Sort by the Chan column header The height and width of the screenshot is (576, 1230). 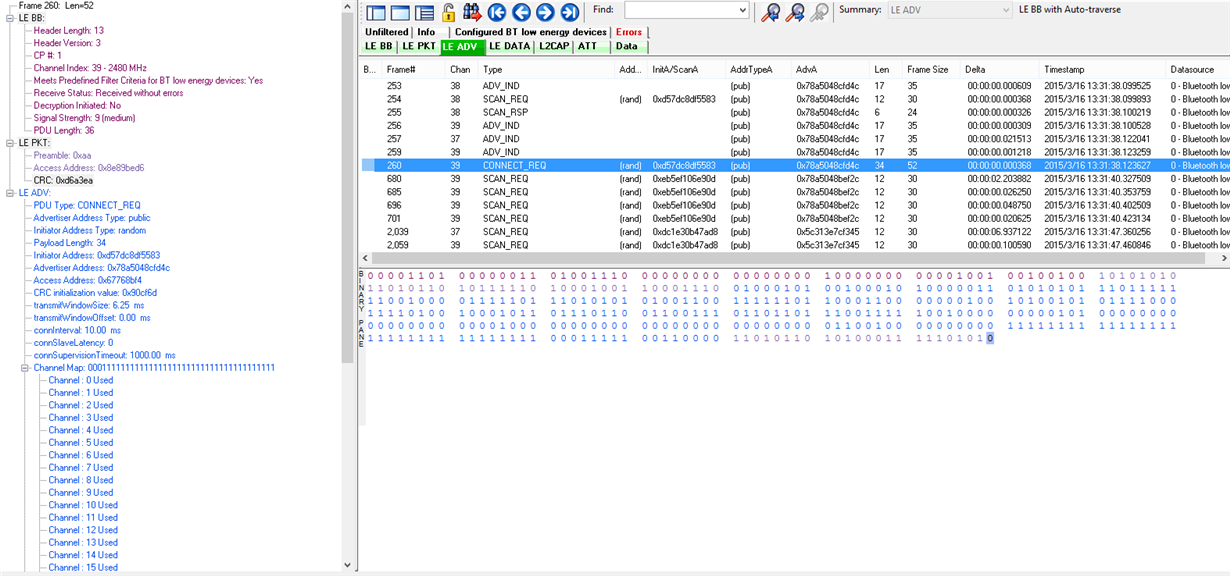tap(462, 70)
